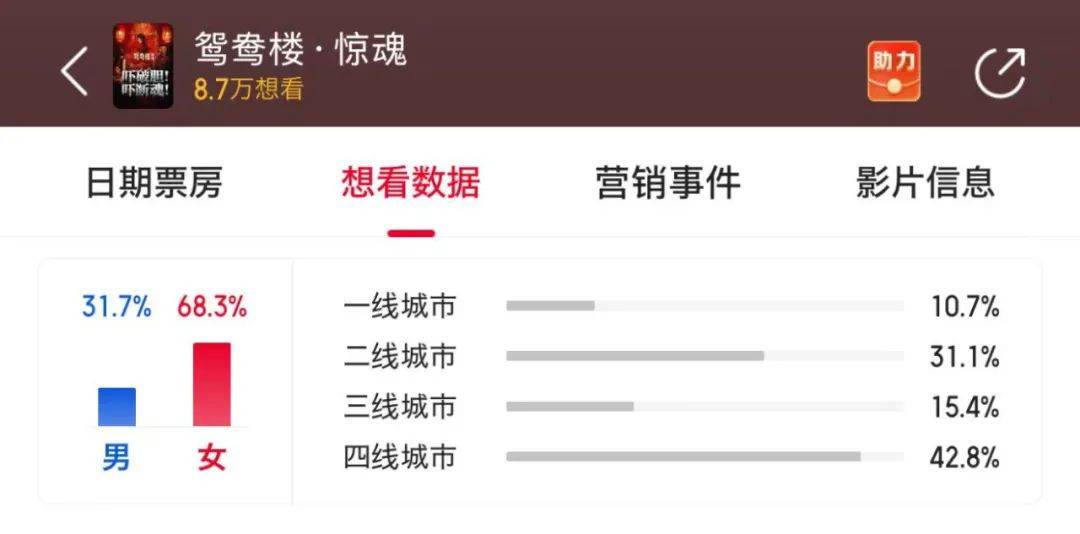Click the 四线城市 progress bar
Image resolution: width=1080 pixels, height=534 pixels.
coord(704,457)
